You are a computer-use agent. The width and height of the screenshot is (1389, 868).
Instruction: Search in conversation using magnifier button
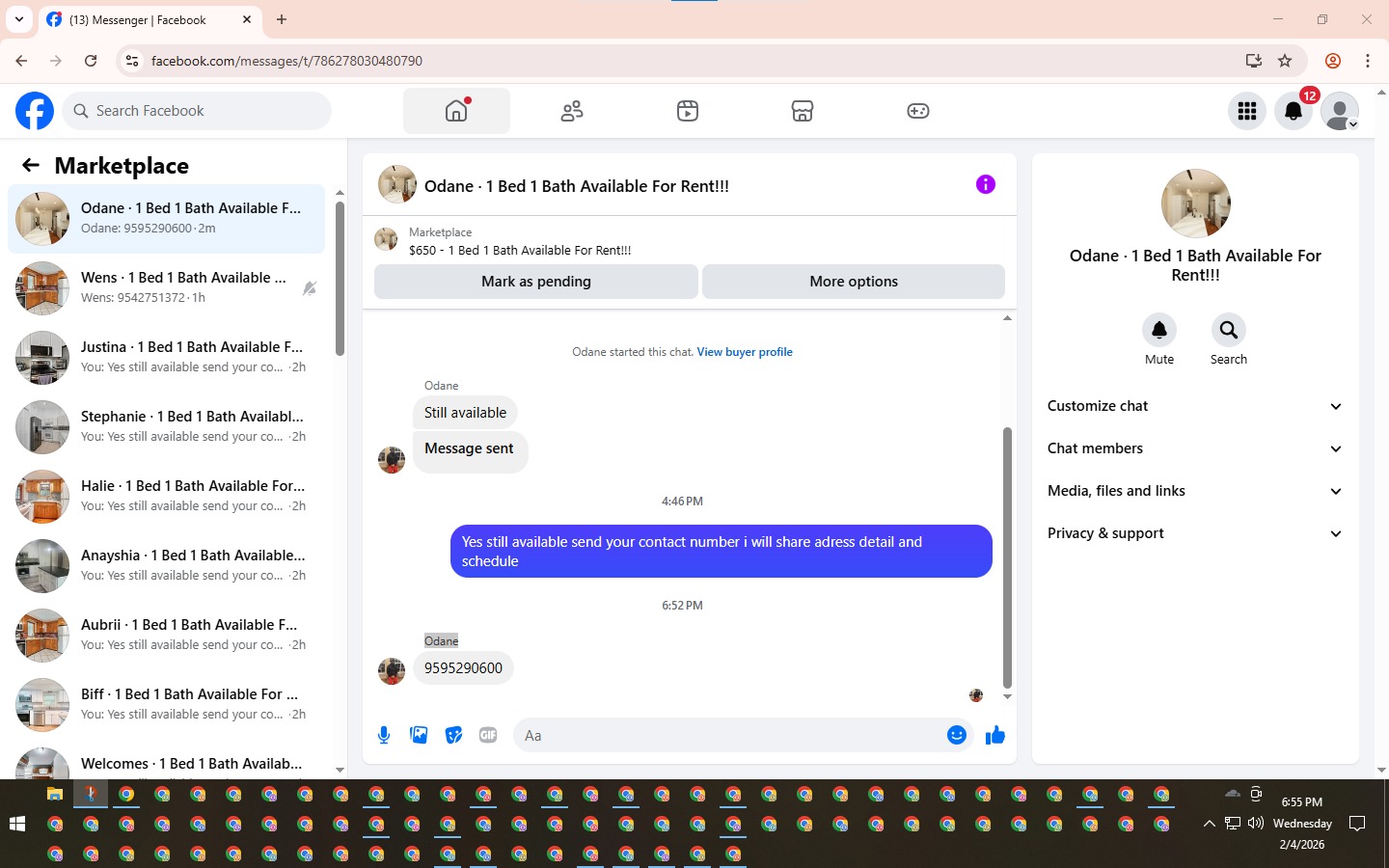click(x=1229, y=330)
